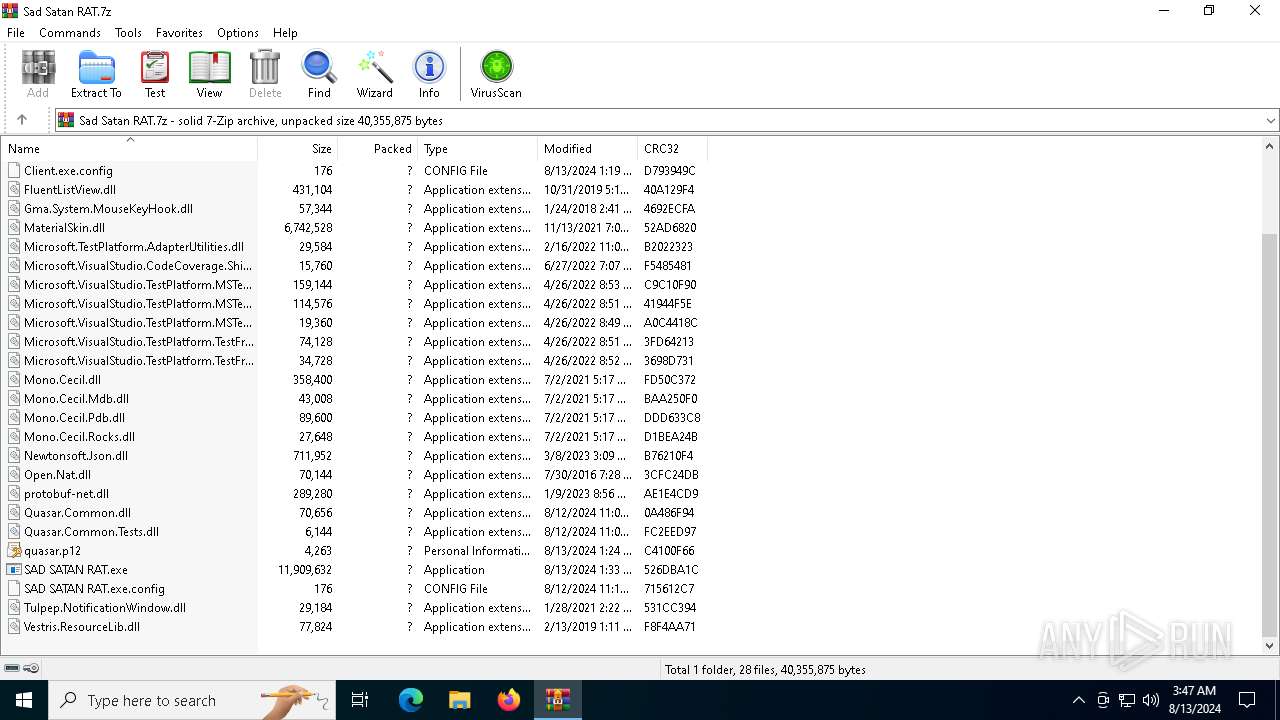Open the View file tool
The image size is (1280, 720).
pyautogui.click(x=209, y=75)
